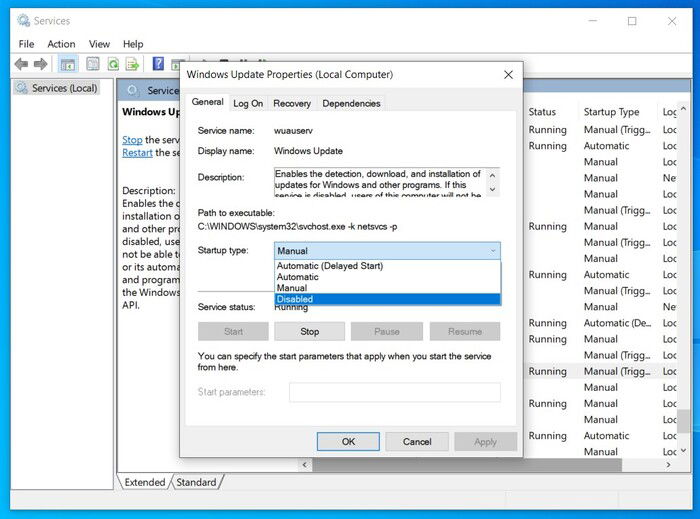Click the horizontal scrollbar left arrow
Viewport: 700px width, 519px height.
(304, 465)
